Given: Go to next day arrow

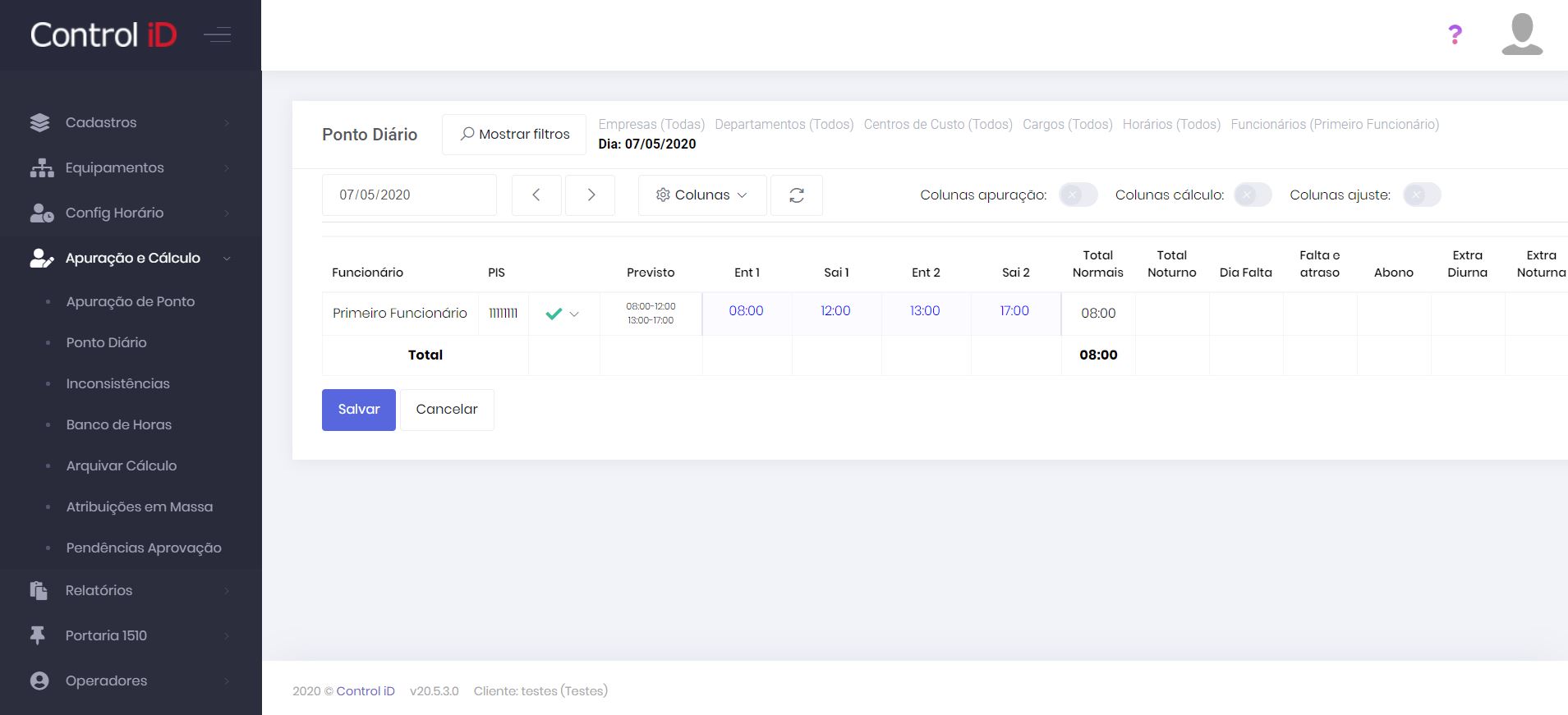Looking at the screenshot, I should 591,195.
